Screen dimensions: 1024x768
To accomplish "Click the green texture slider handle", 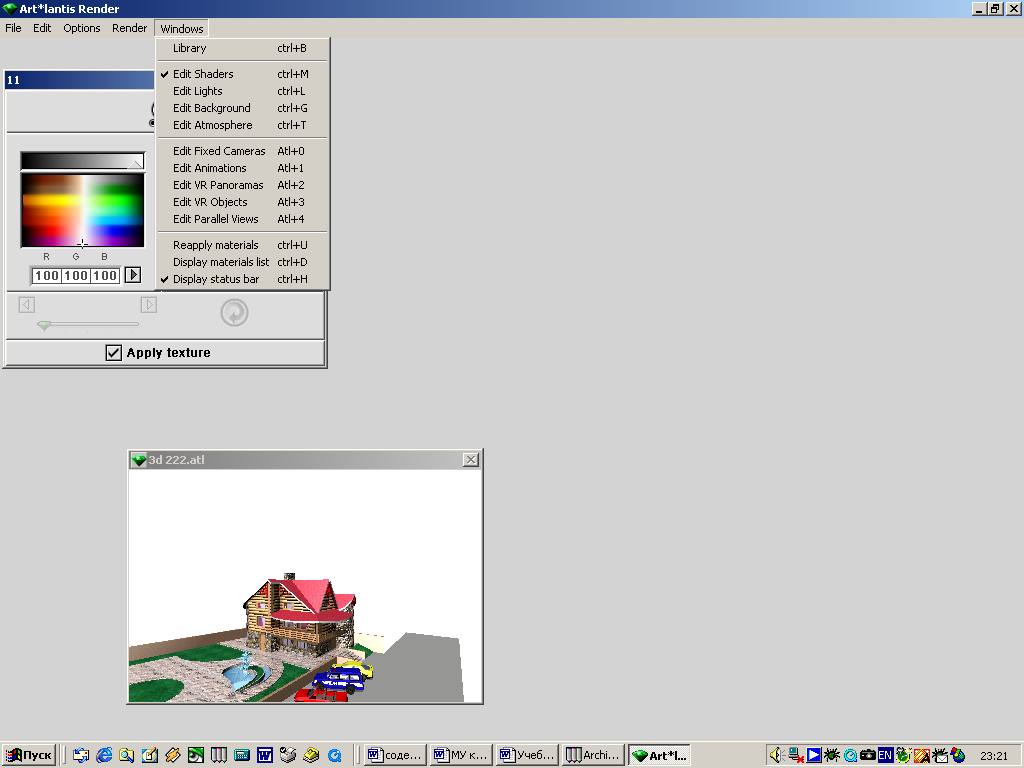I will (44, 325).
